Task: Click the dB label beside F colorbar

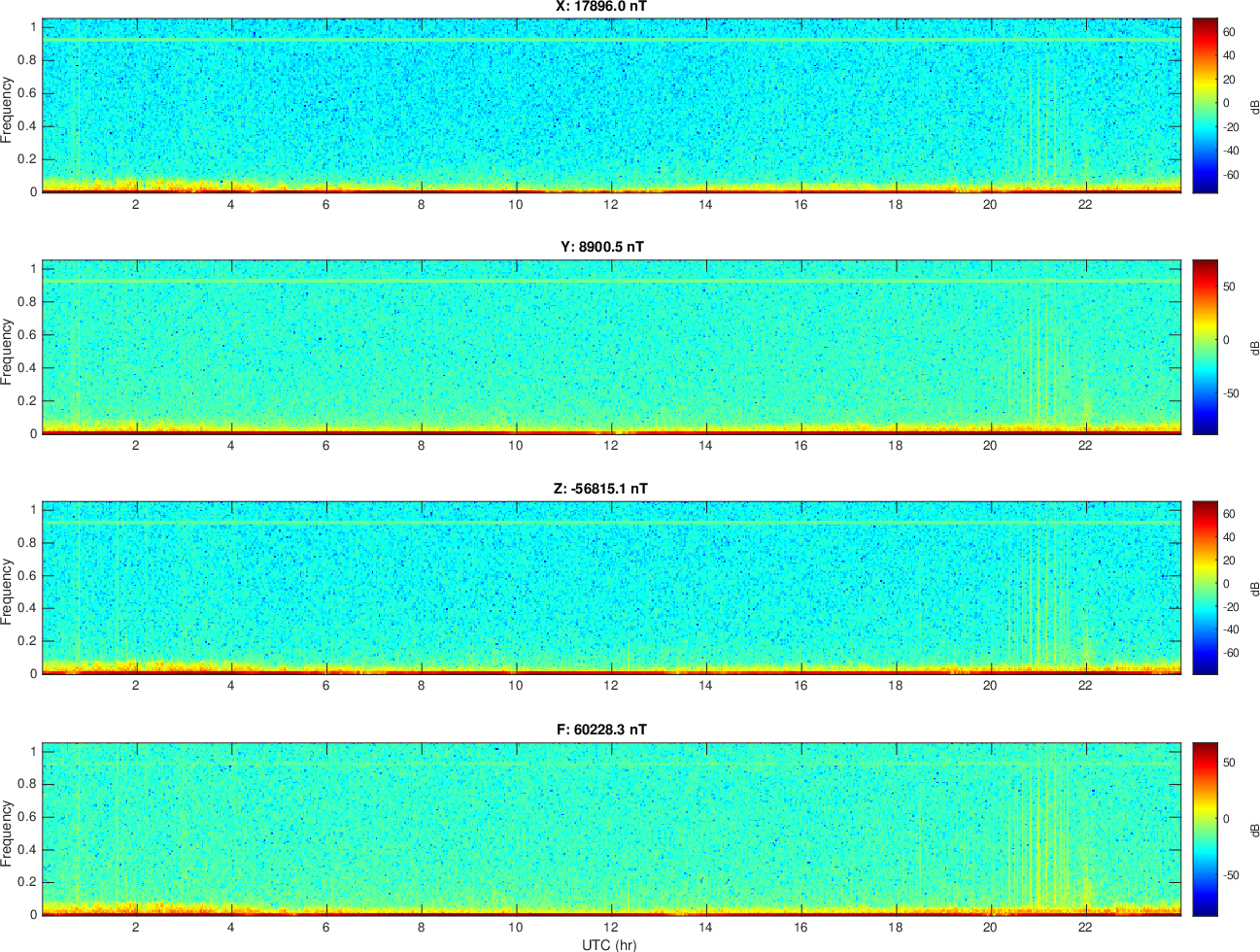Action: (x=1253, y=830)
